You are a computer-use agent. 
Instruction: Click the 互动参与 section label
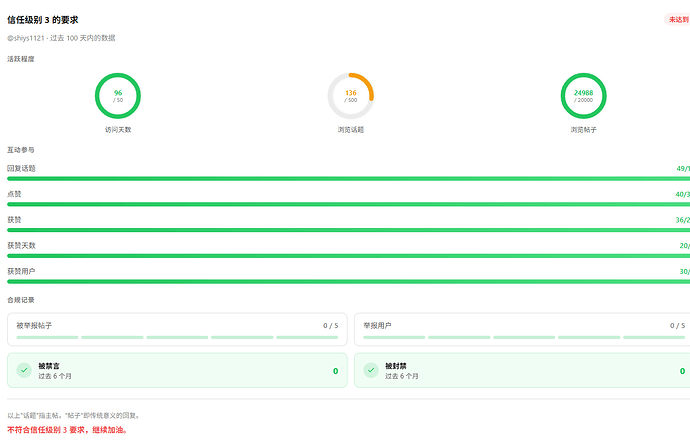coord(21,150)
